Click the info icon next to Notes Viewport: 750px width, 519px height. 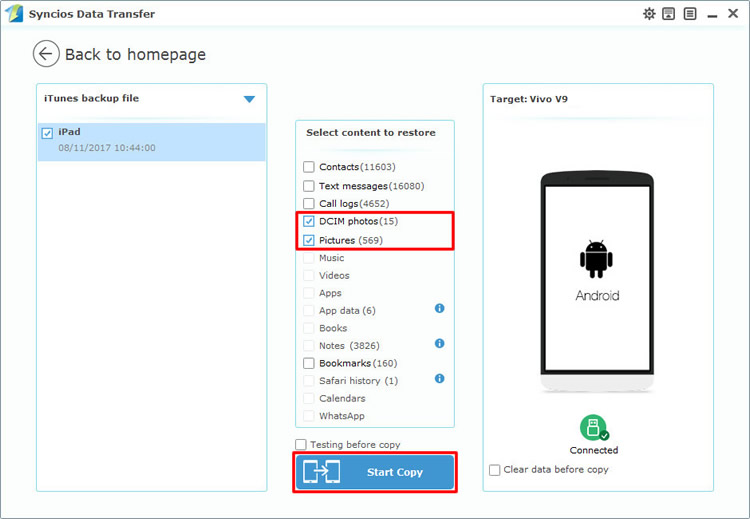439,343
